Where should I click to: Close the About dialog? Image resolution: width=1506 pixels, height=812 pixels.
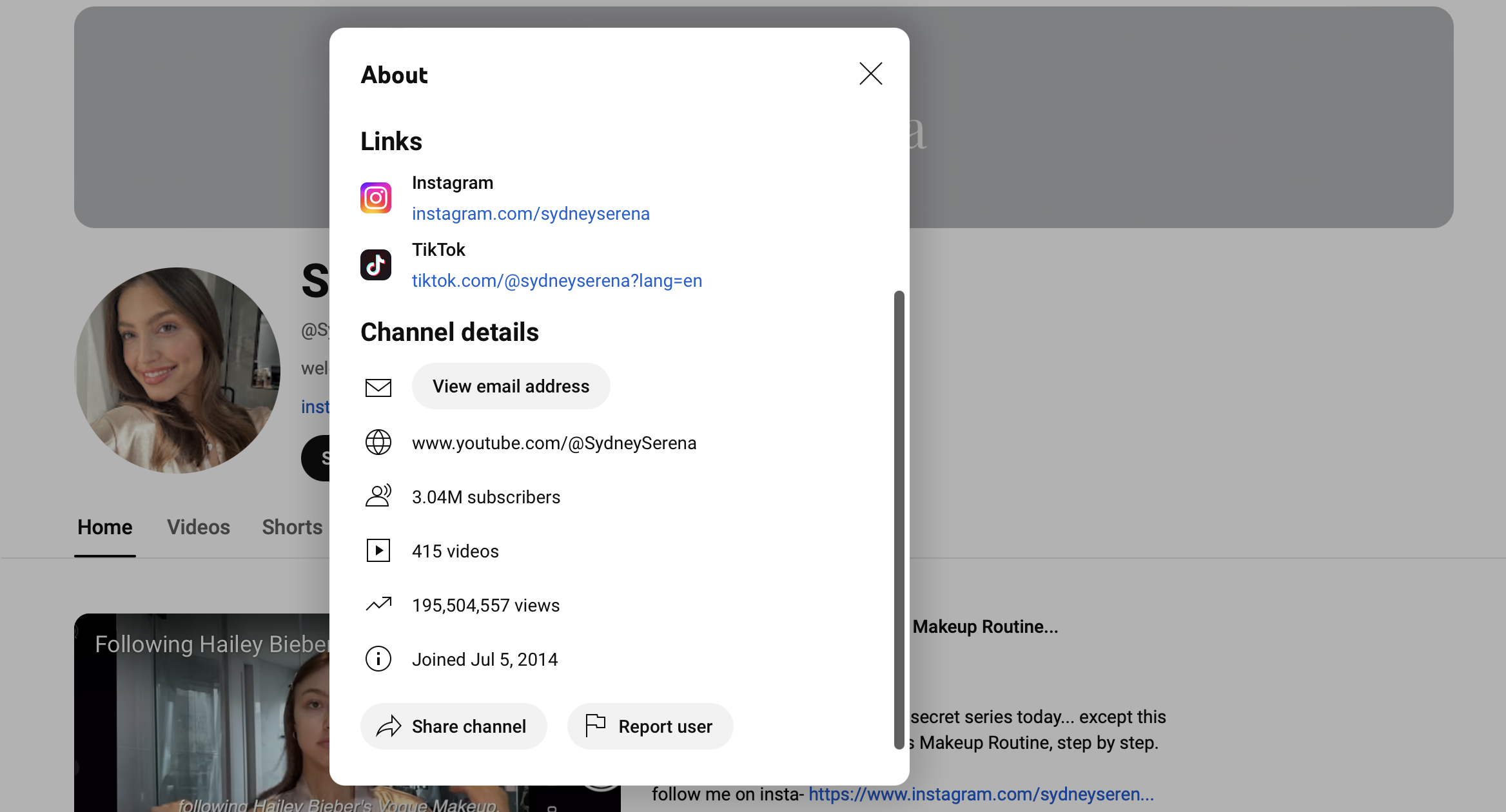click(870, 74)
